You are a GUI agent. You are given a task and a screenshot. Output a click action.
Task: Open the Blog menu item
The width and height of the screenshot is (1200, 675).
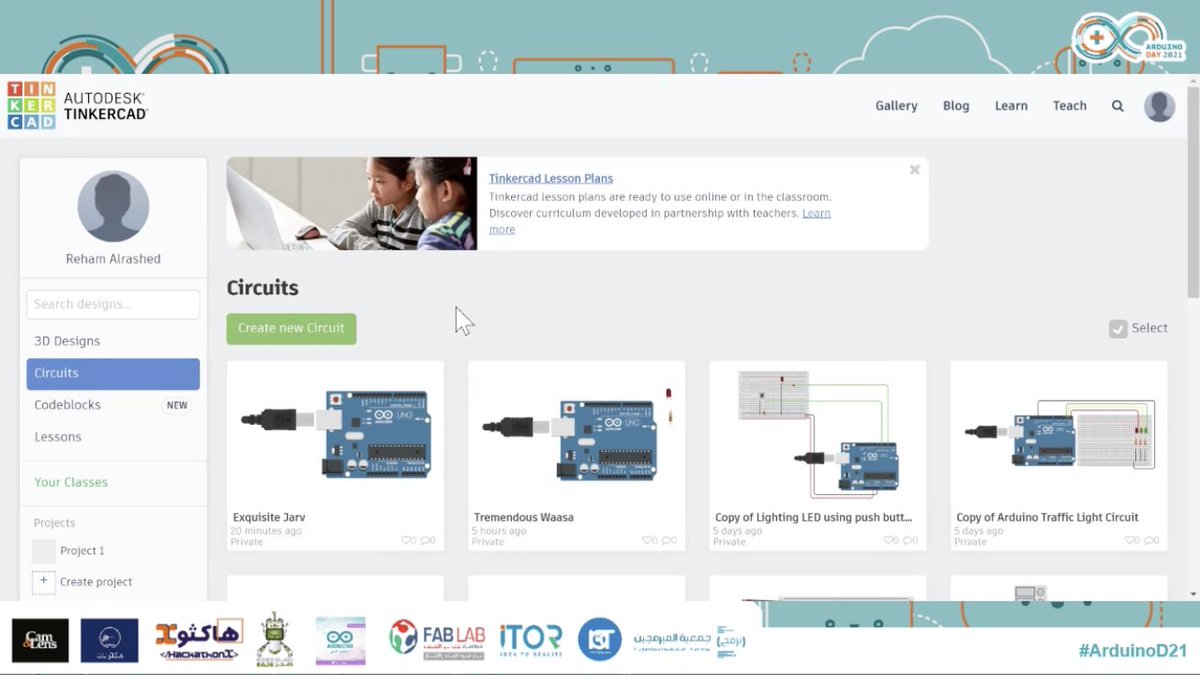[x=956, y=106]
